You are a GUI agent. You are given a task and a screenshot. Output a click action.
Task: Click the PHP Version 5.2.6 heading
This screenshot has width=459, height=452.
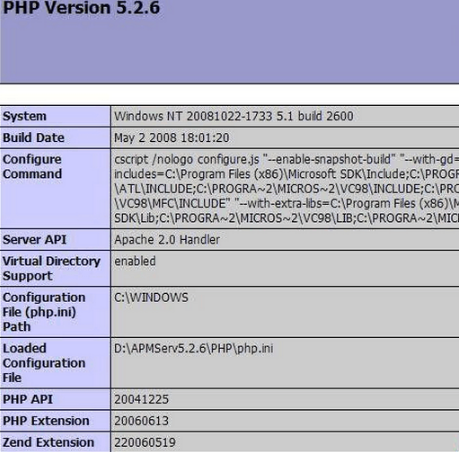(x=81, y=8)
